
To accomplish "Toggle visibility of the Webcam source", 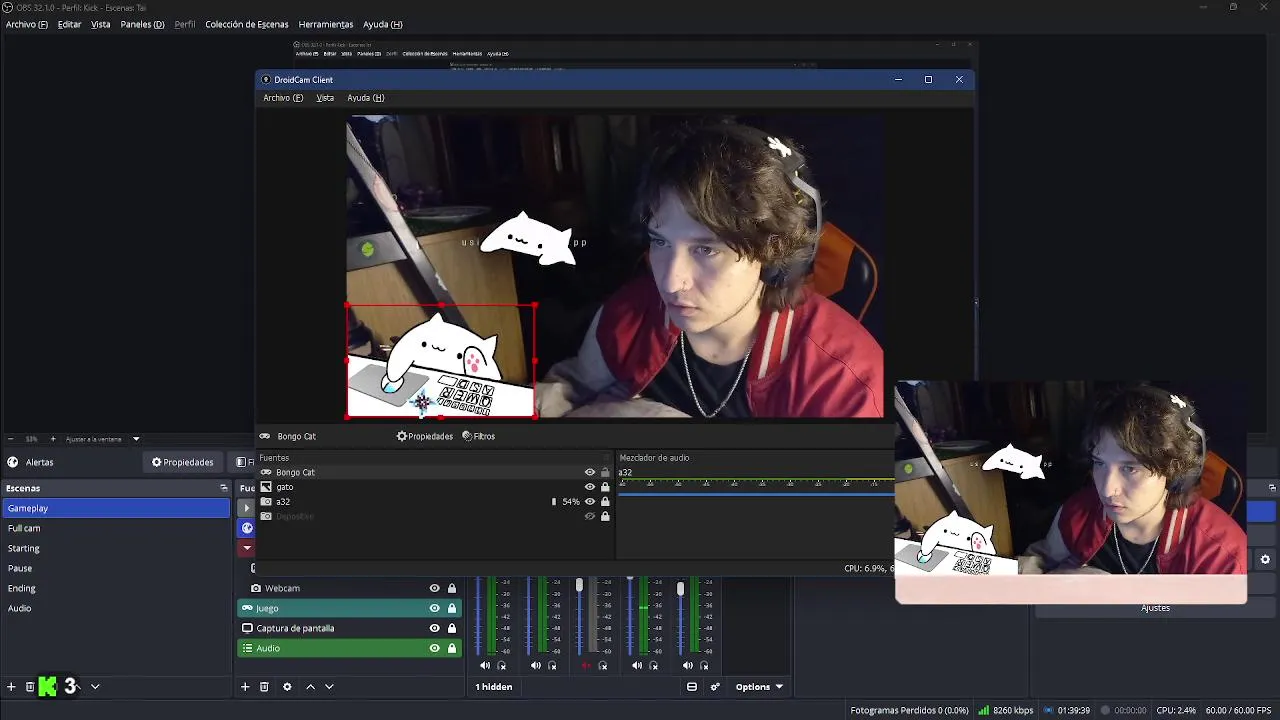I will (x=434, y=588).
